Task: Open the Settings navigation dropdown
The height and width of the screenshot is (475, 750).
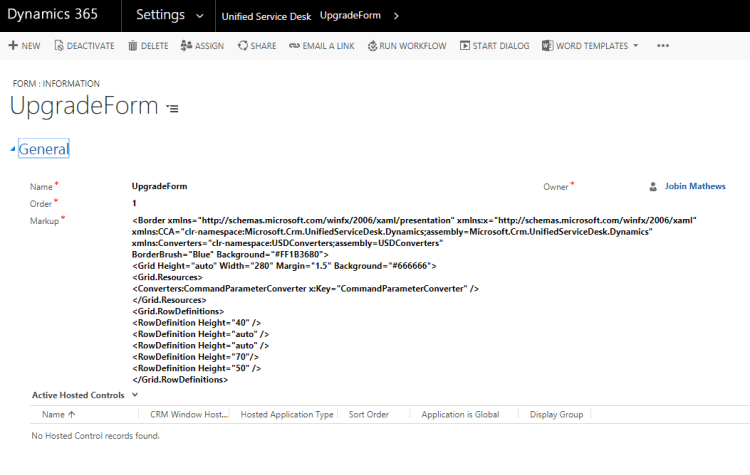Action: (199, 16)
